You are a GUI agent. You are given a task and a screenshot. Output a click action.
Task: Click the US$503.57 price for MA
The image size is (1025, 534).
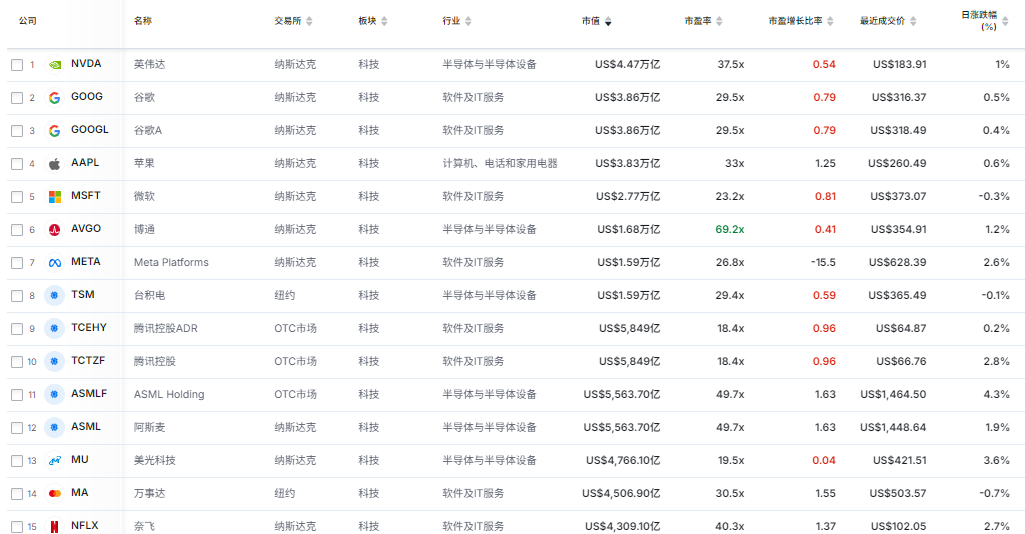898,493
